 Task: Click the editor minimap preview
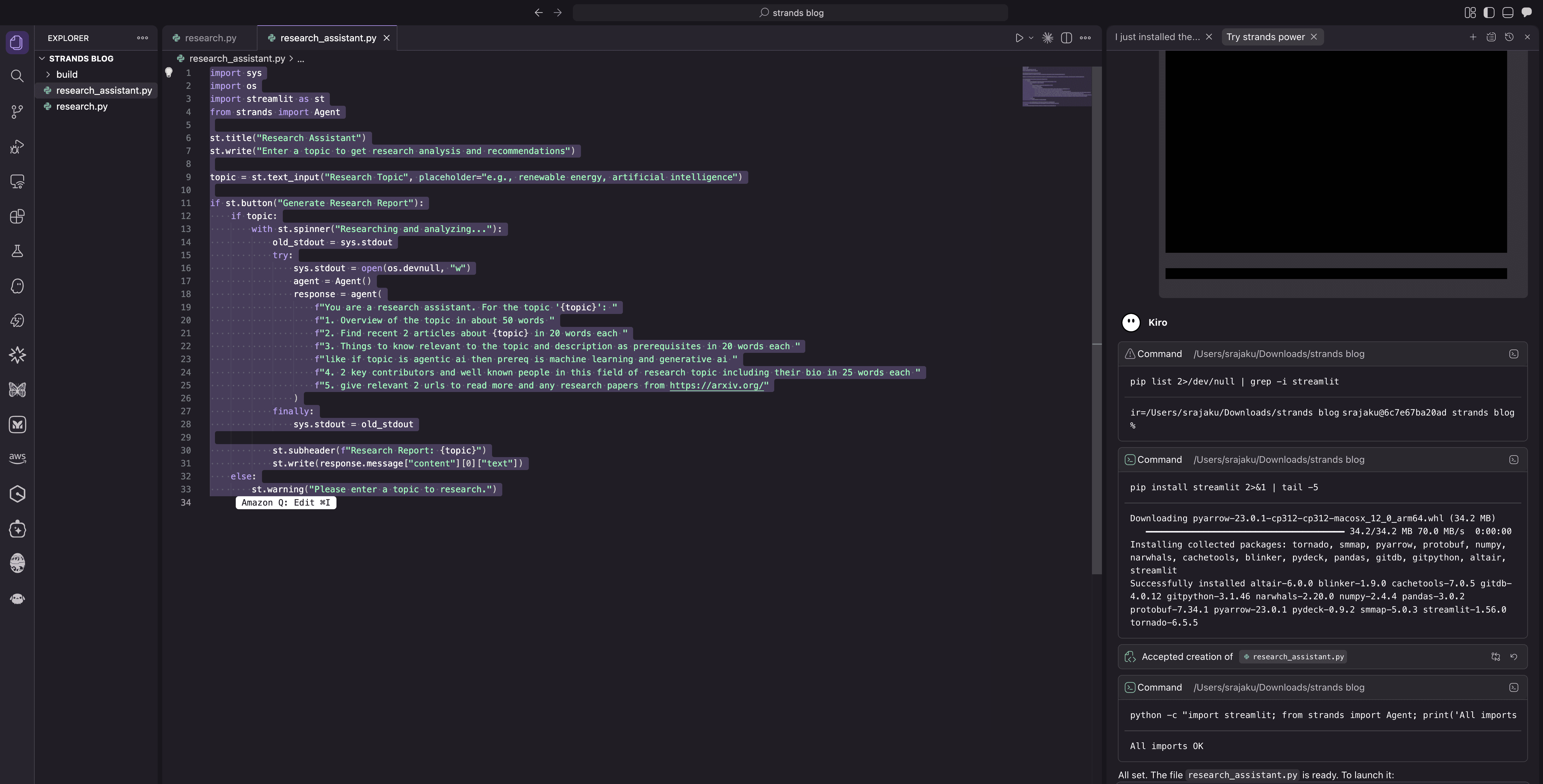click(x=1057, y=86)
